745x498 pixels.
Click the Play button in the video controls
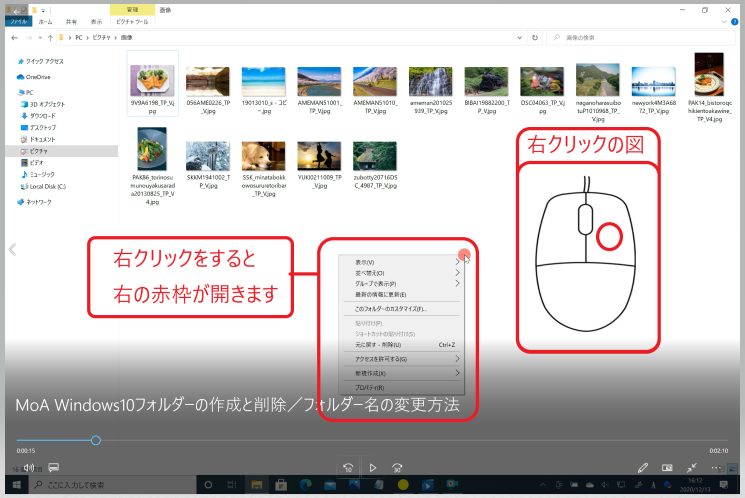click(x=372, y=467)
